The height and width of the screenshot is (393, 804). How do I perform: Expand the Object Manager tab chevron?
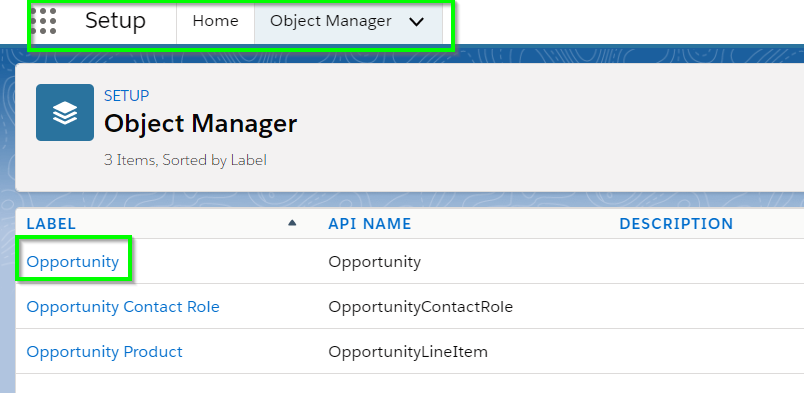click(417, 22)
